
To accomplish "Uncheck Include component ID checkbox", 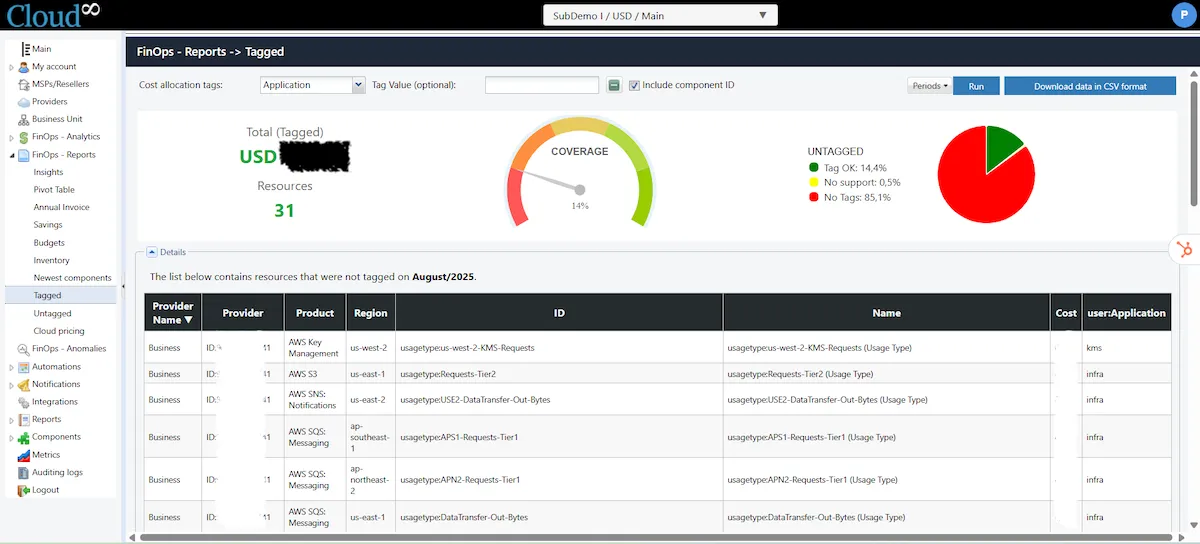I will (x=634, y=86).
